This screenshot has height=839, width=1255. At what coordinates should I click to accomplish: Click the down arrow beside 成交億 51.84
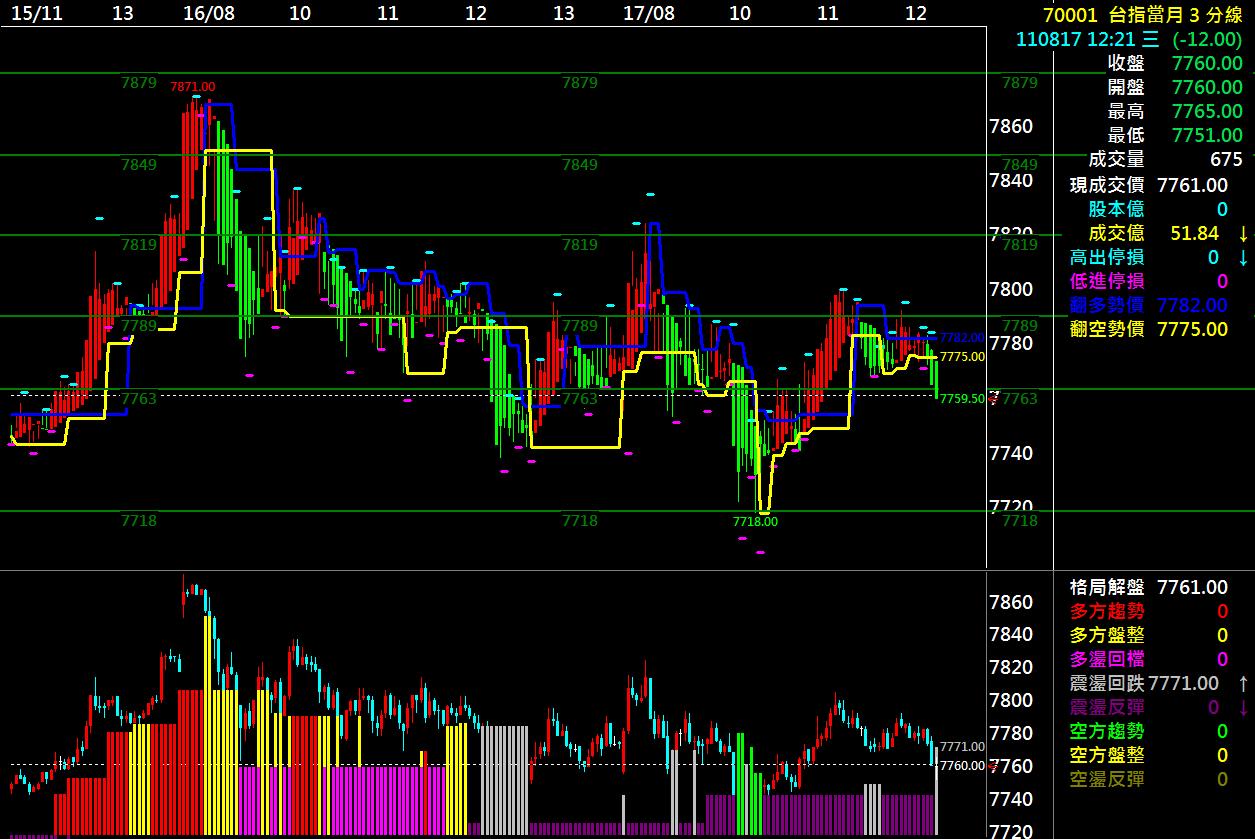pyautogui.click(x=1243, y=233)
